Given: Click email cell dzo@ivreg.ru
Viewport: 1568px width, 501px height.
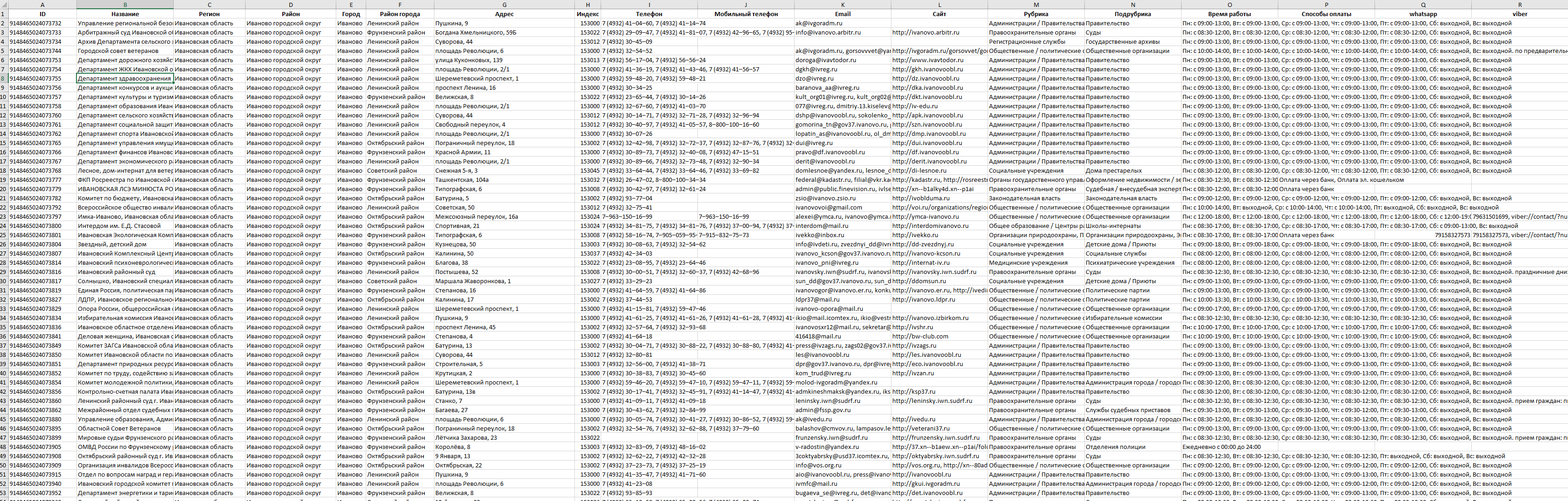Looking at the screenshot, I should tap(843, 79).
